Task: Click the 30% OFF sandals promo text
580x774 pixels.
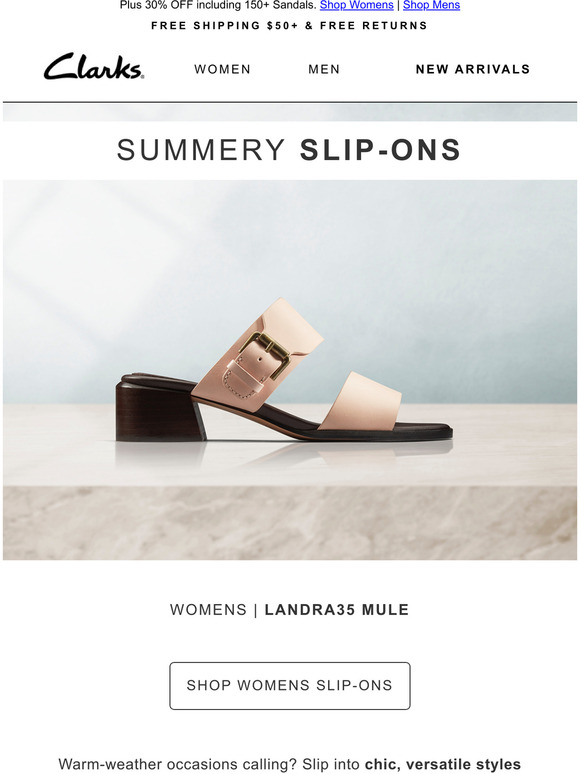Action: coord(218,5)
